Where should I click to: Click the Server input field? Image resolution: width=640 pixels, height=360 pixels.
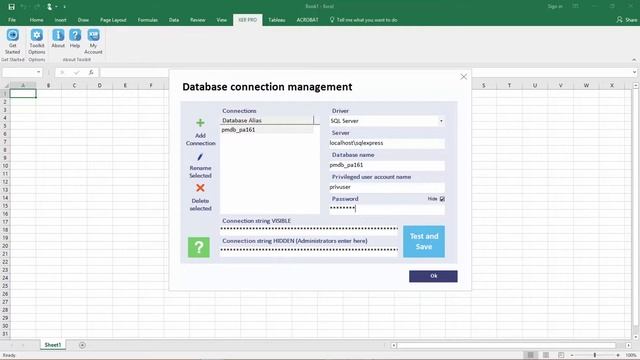(387, 143)
